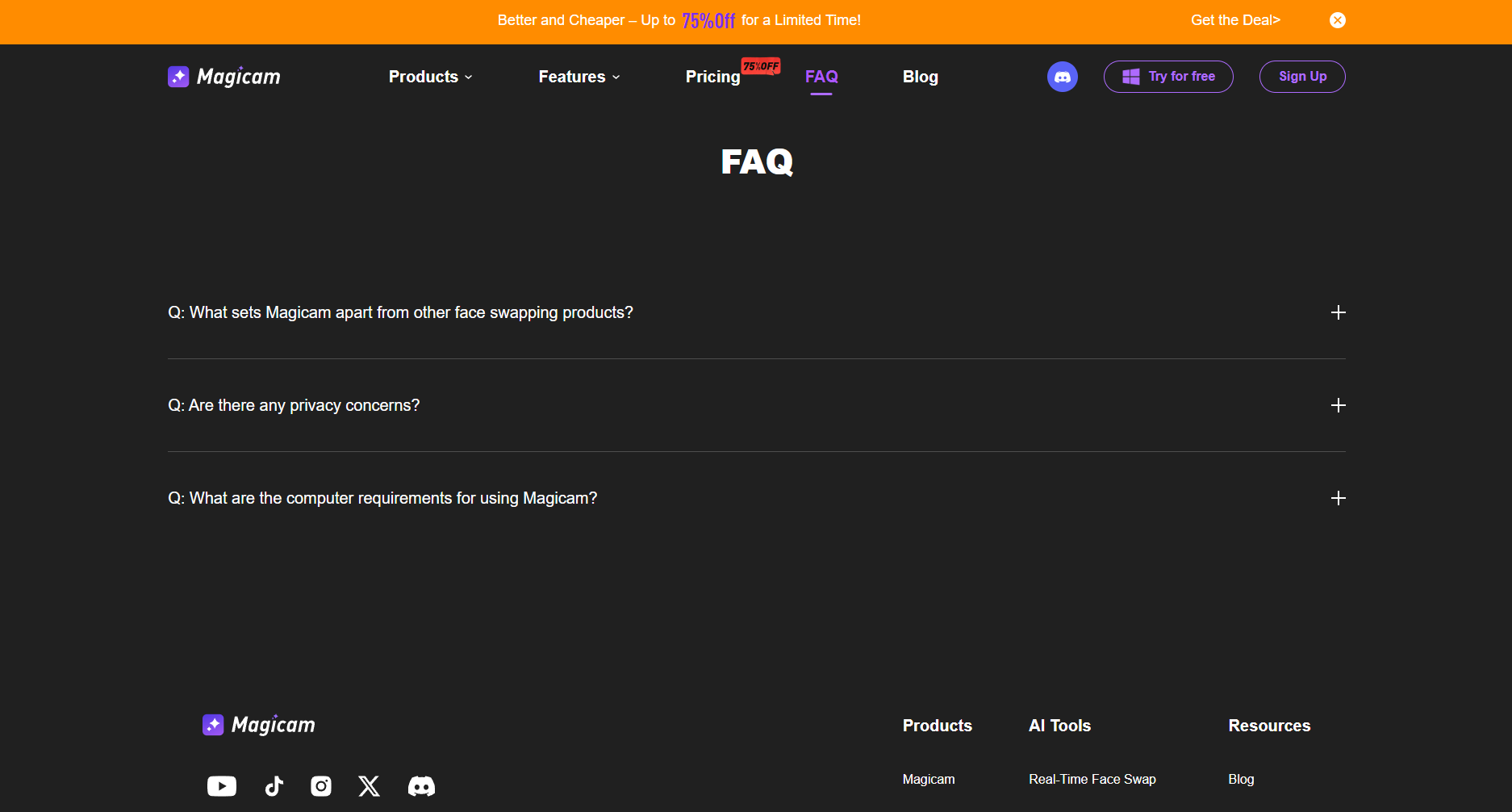
Task: Click Get the Deal link
Action: tap(1235, 20)
